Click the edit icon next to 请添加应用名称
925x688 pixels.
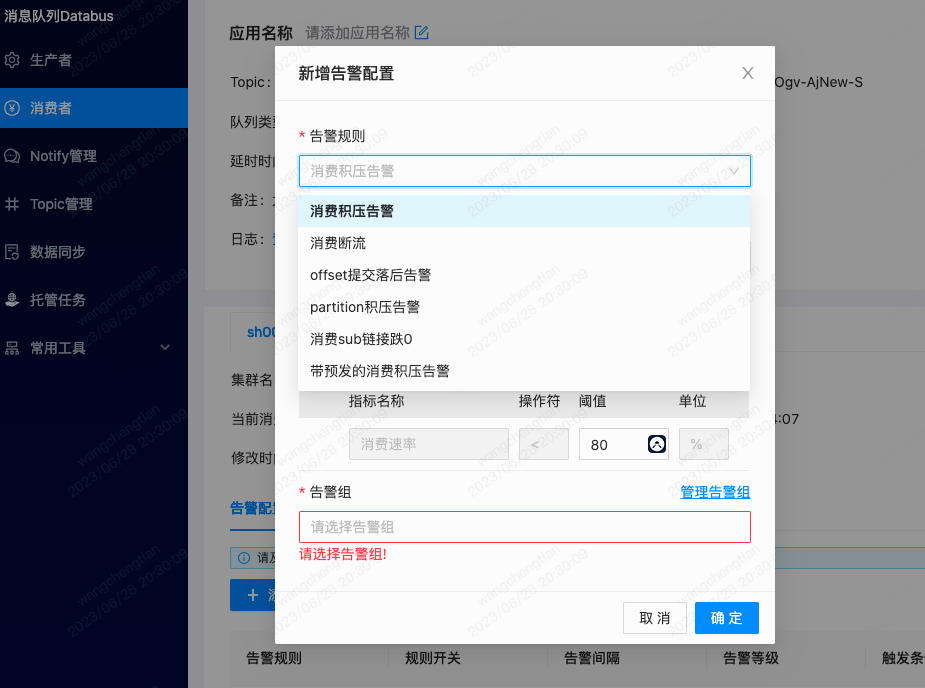pos(421,32)
